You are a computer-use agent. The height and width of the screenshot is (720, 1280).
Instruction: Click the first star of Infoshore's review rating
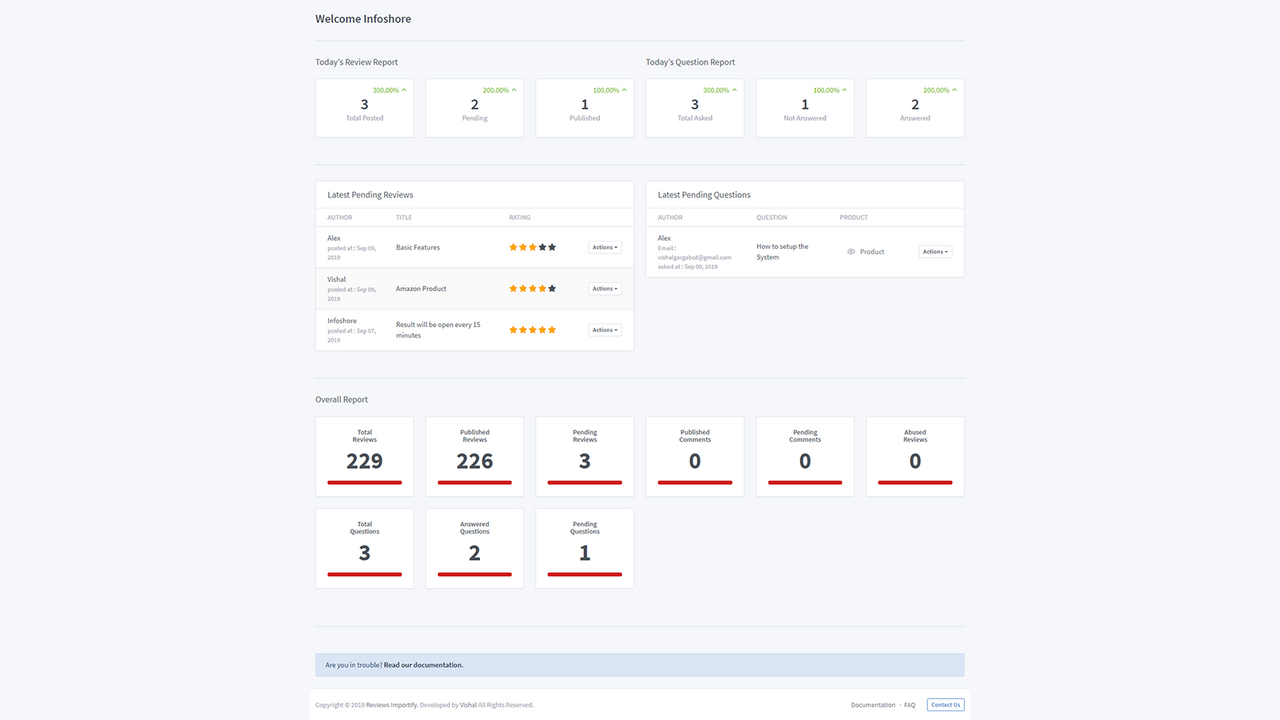pos(512,328)
